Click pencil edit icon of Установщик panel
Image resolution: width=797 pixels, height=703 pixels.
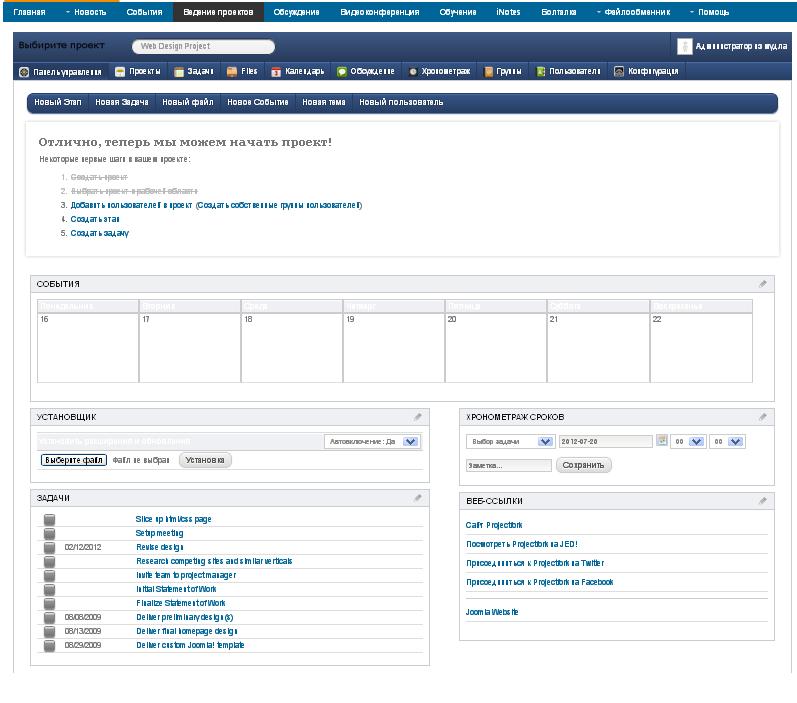(417, 417)
